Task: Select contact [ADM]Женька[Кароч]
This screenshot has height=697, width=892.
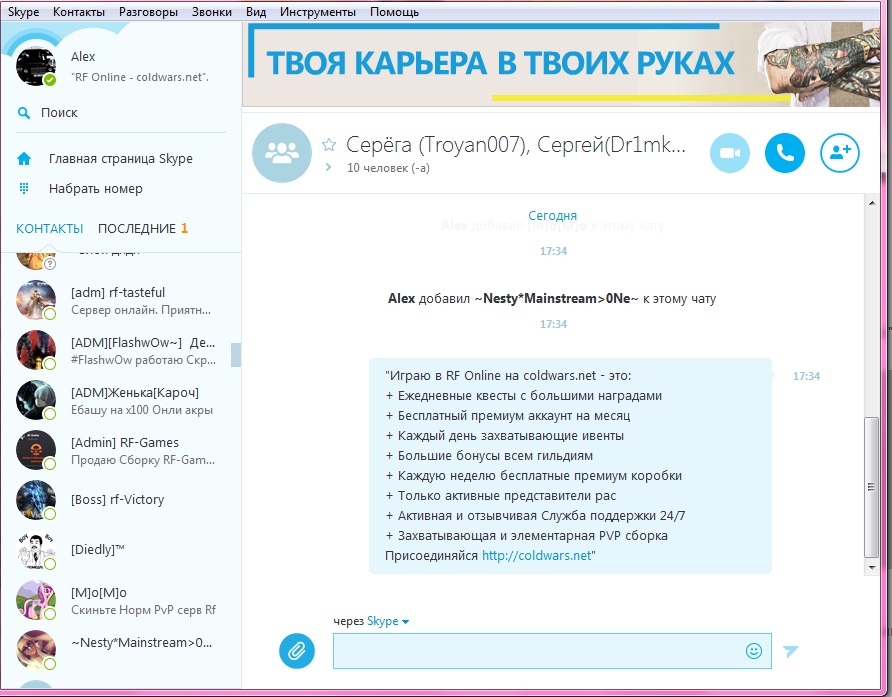Action: pos(121,401)
